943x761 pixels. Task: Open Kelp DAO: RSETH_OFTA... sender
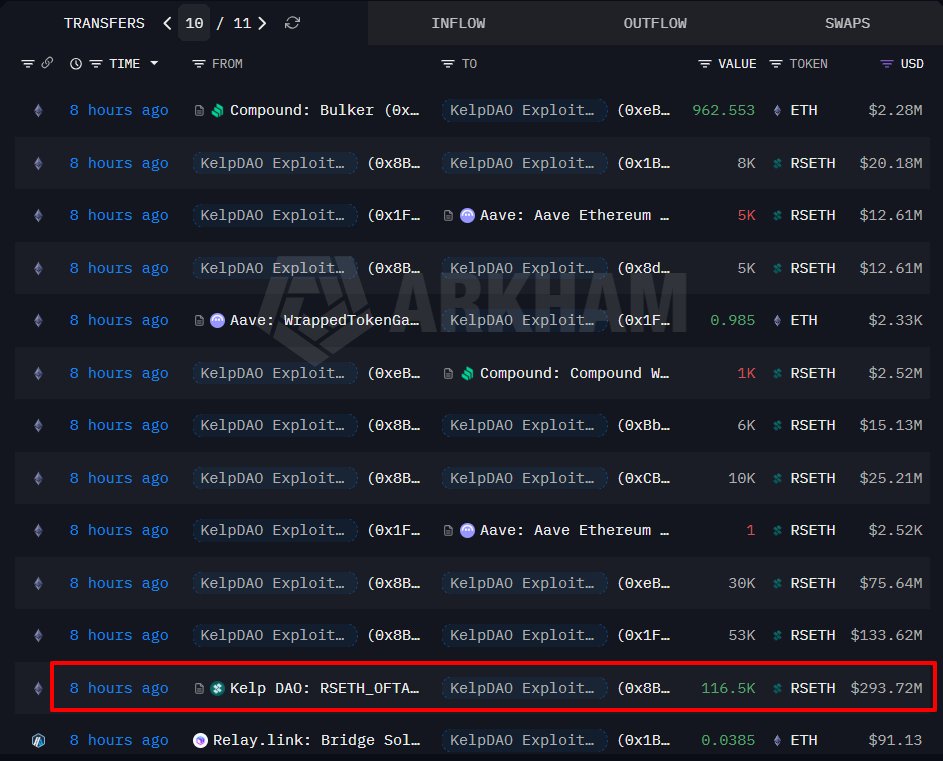(x=324, y=688)
